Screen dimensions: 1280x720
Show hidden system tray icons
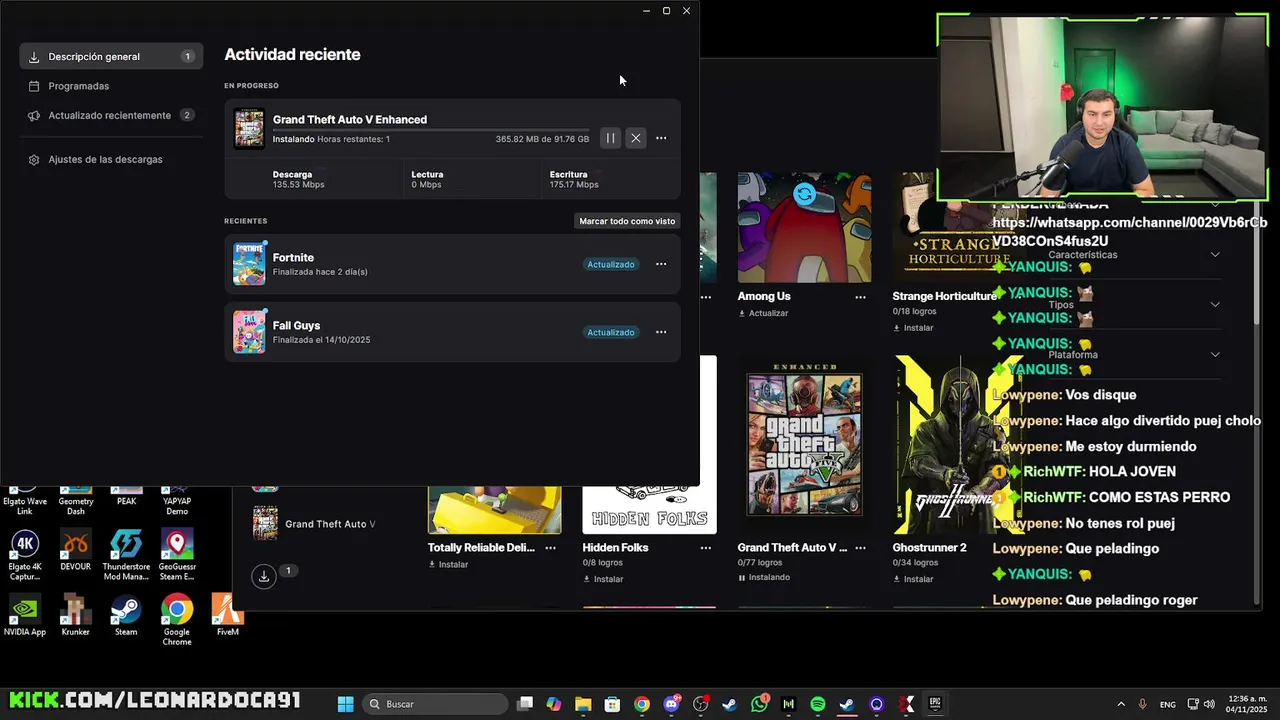(x=1120, y=704)
